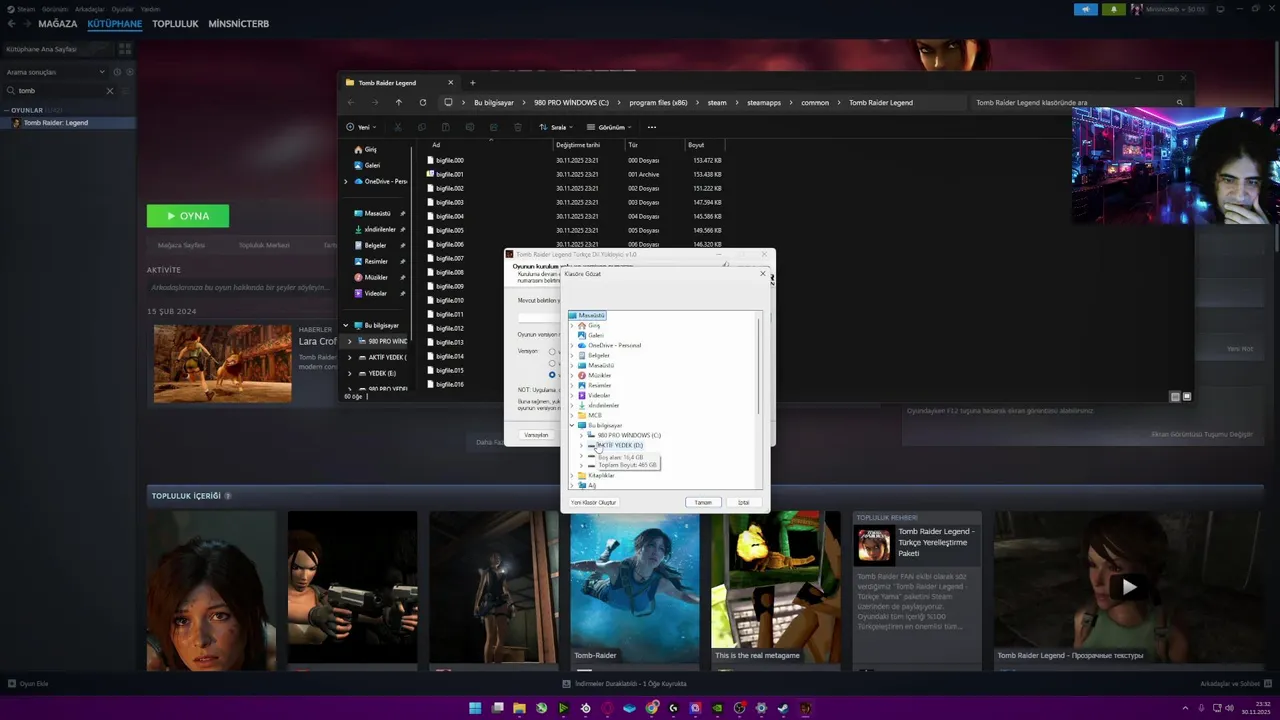The width and height of the screenshot is (1280, 720).
Task: Refresh the File Explorer folder view
Action: pos(422,102)
